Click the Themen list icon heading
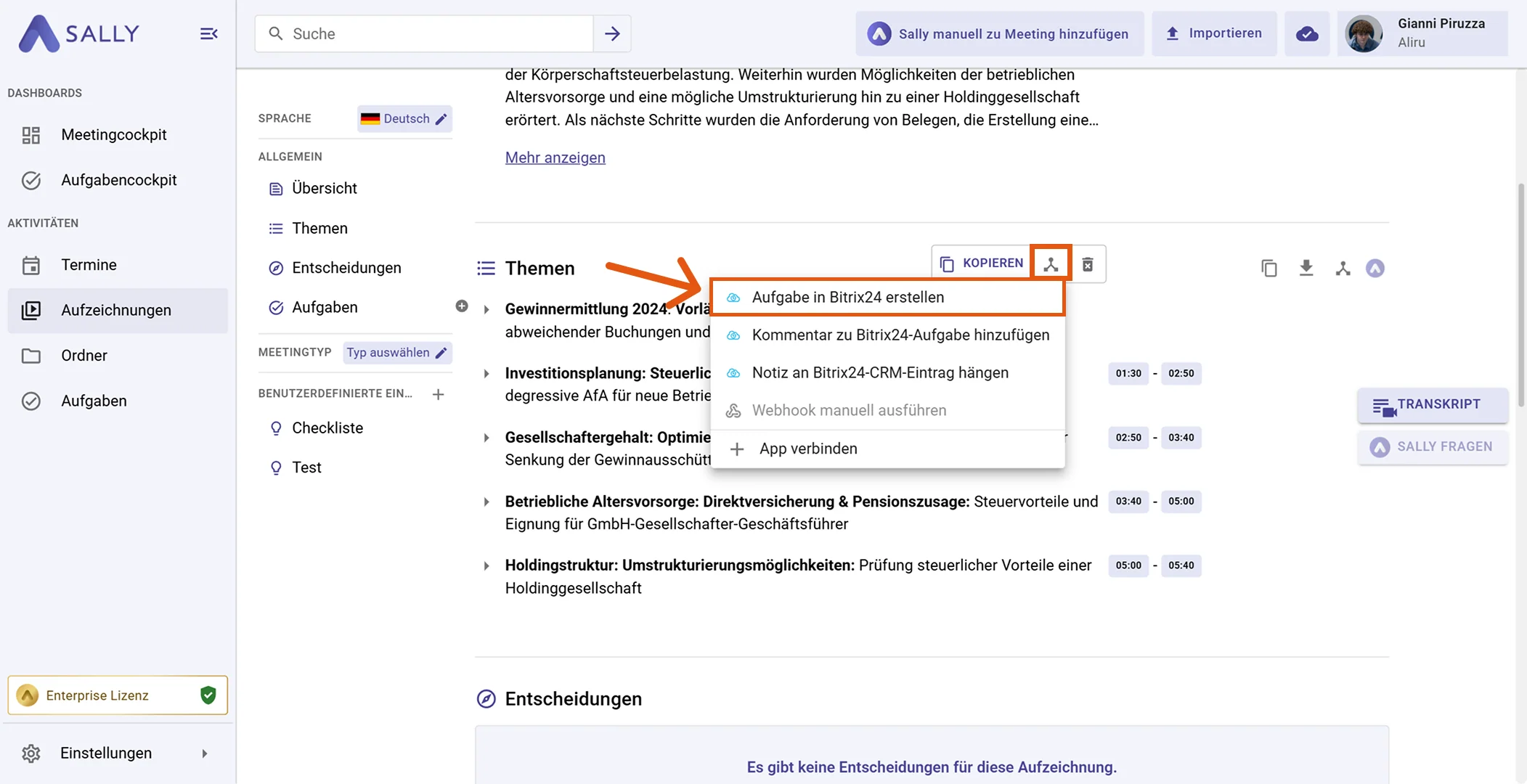 486,269
